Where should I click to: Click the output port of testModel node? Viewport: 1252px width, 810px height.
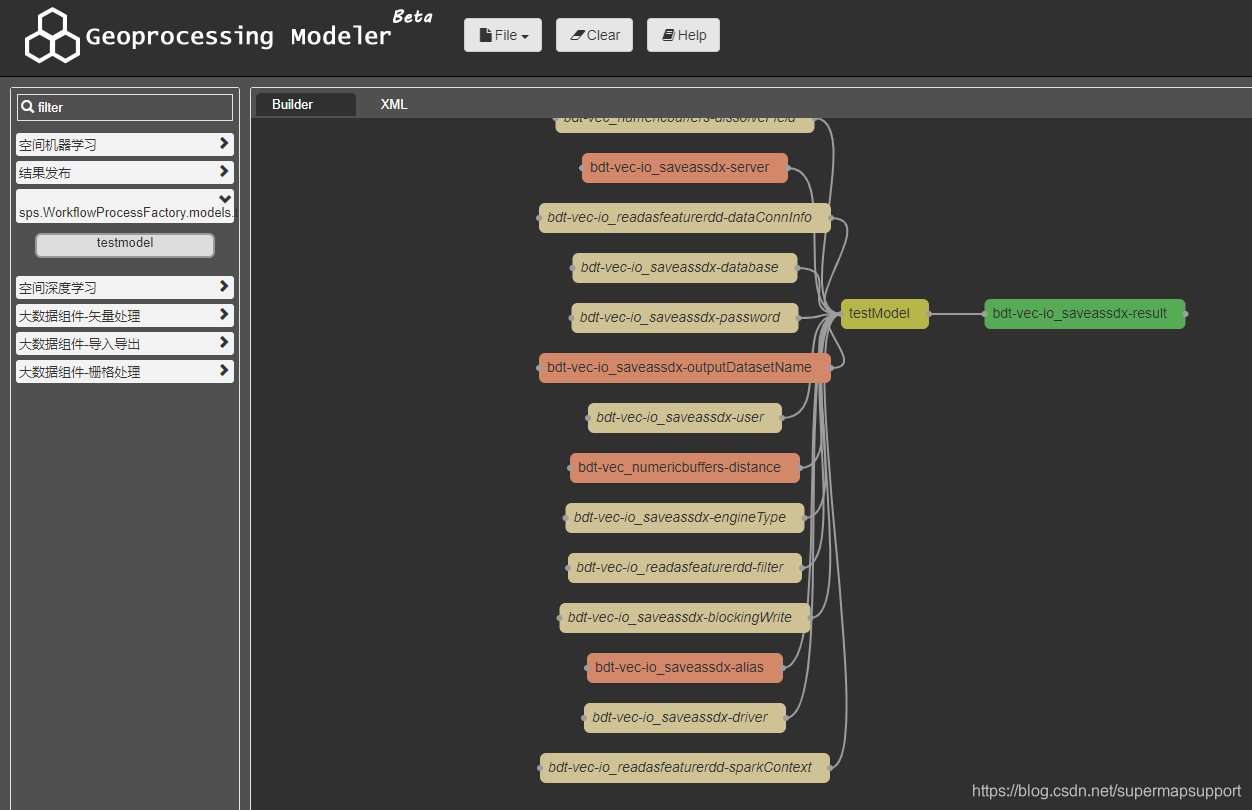tap(929, 314)
